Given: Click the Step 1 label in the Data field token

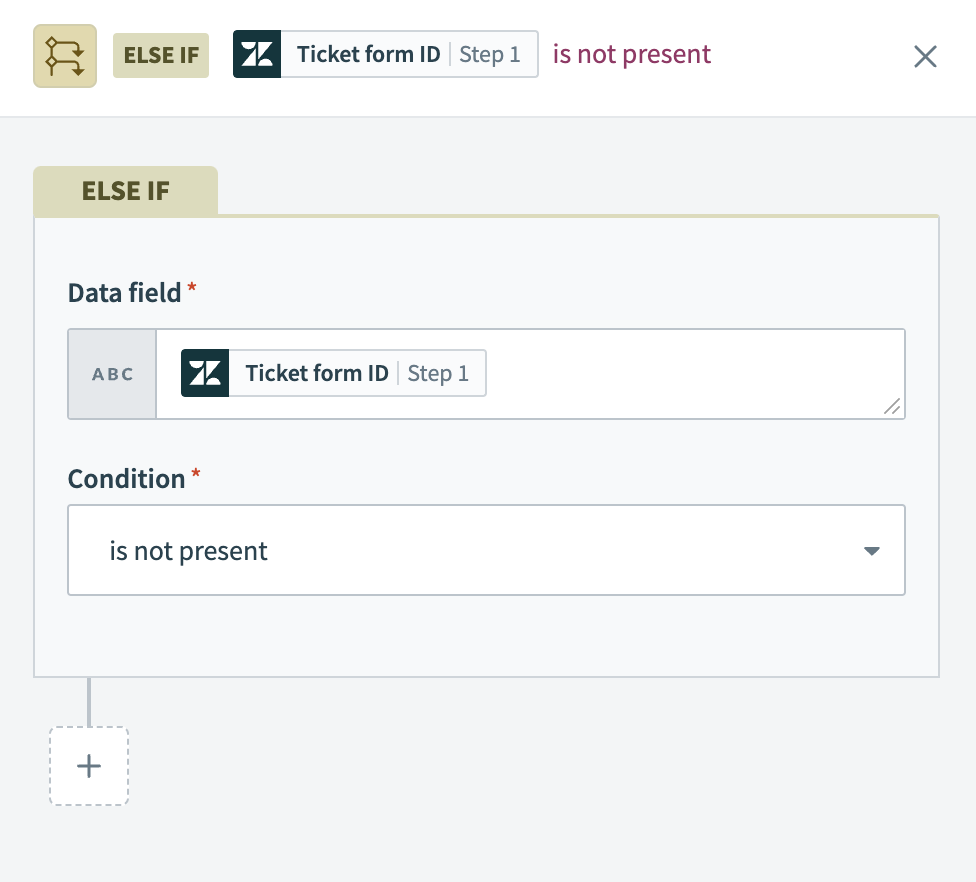Looking at the screenshot, I should [438, 373].
